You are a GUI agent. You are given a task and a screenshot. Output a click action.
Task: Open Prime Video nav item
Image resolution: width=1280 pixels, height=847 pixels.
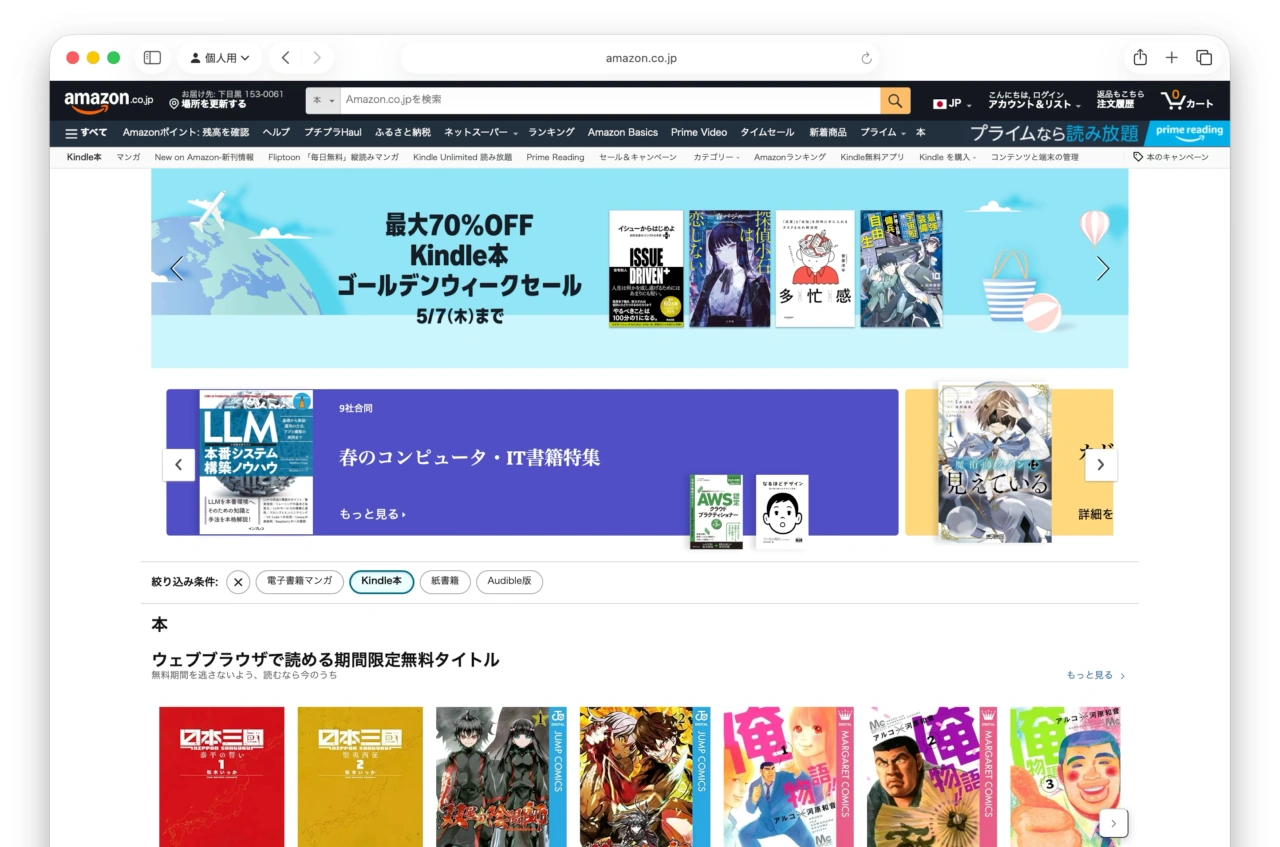tap(699, 133)
